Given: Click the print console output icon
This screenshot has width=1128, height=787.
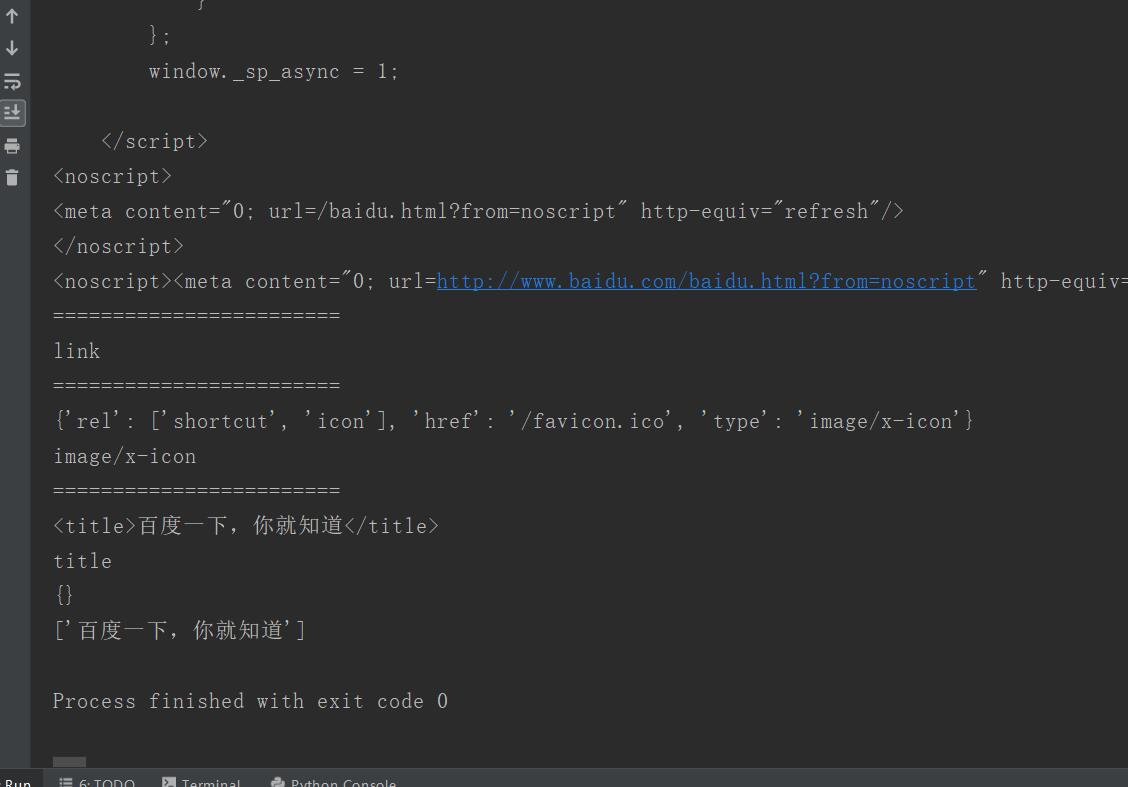Looking at the screenshot, I should pos(12,146).
